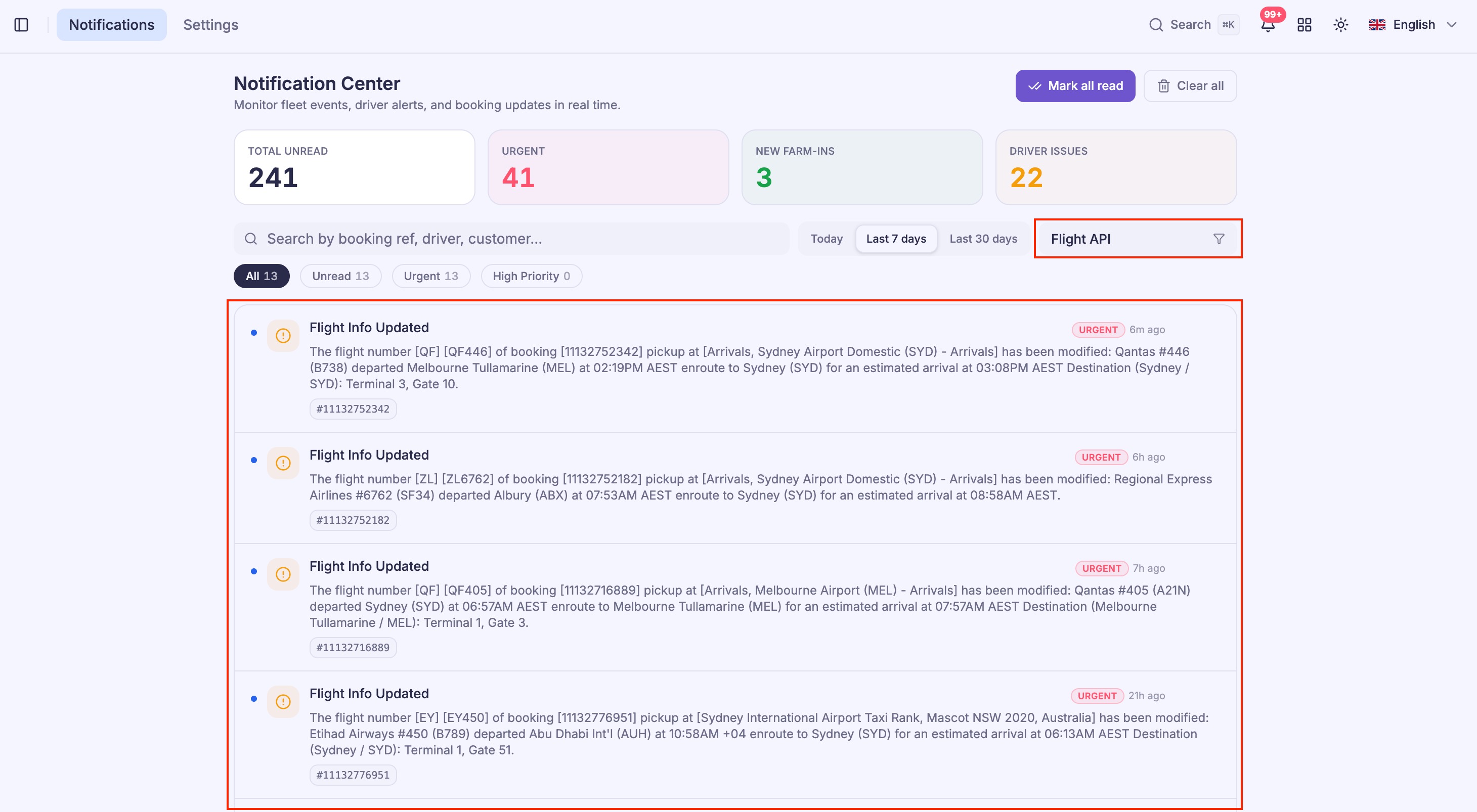
Task: Click the alert icon for booking 11132752342
Action: tap(283, 336)
